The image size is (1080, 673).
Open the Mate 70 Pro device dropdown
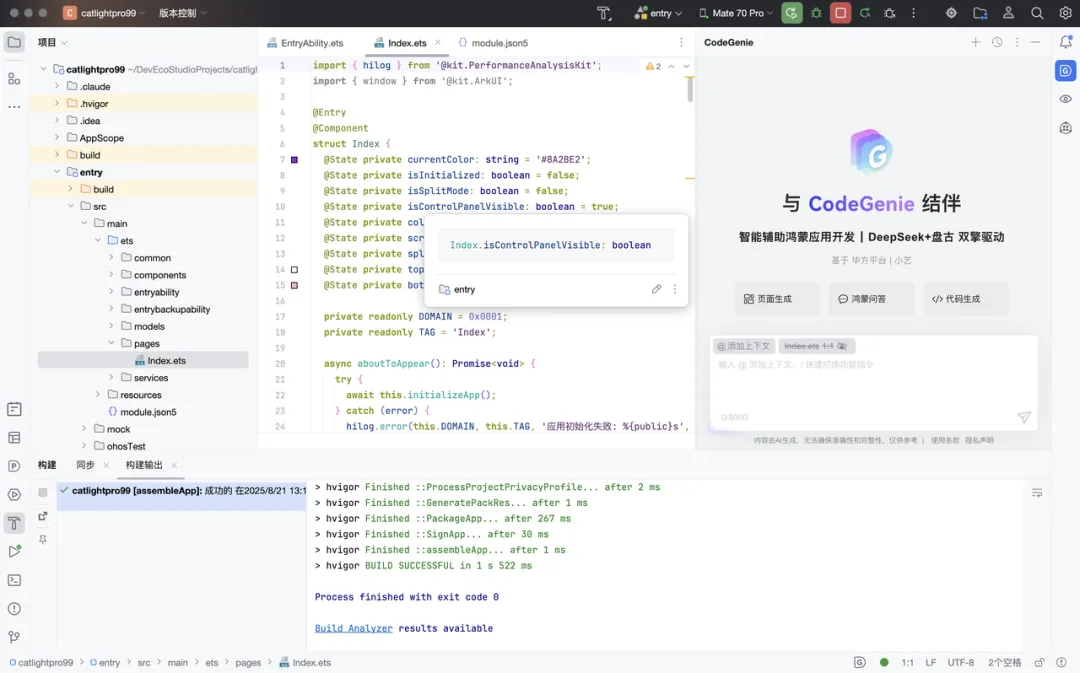(736, 13)
